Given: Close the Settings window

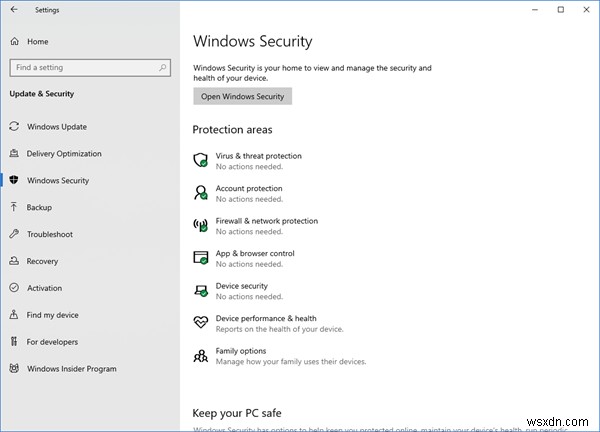Looking at the screenshot, I should click(586, 10).
